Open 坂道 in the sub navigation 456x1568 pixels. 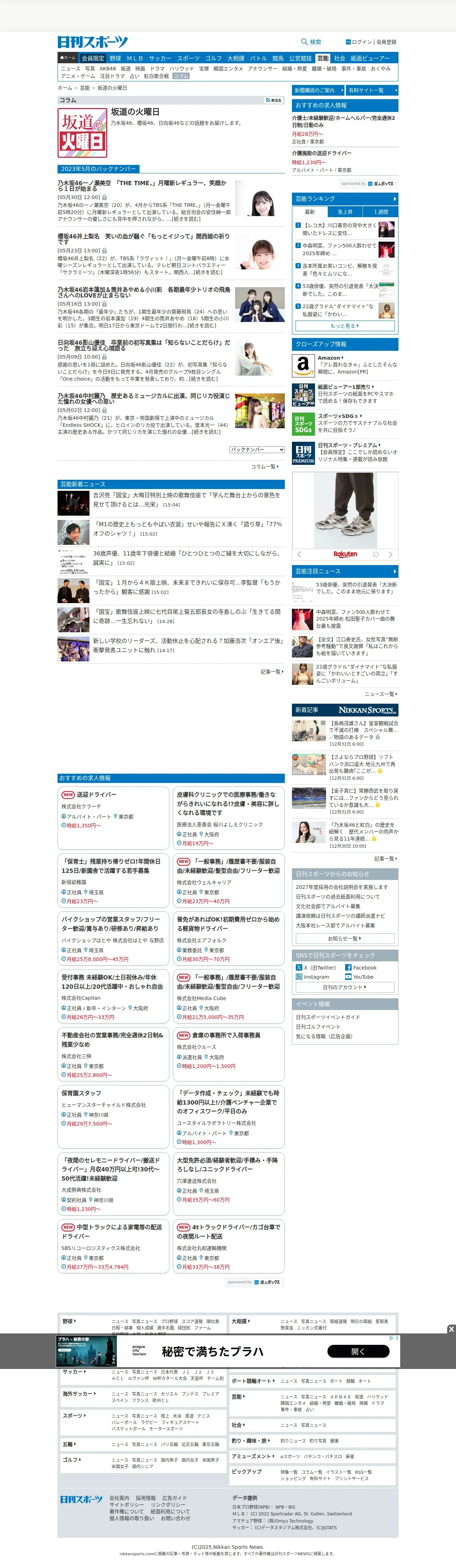coord(125,69)
